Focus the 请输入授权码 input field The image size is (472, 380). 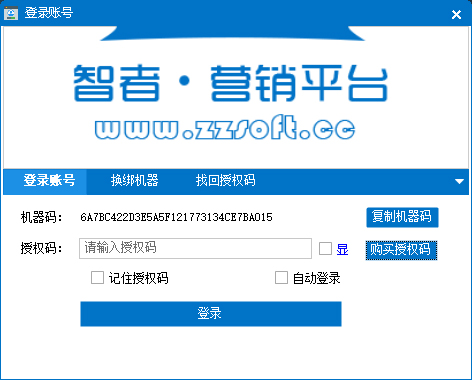tap(195, 248)
